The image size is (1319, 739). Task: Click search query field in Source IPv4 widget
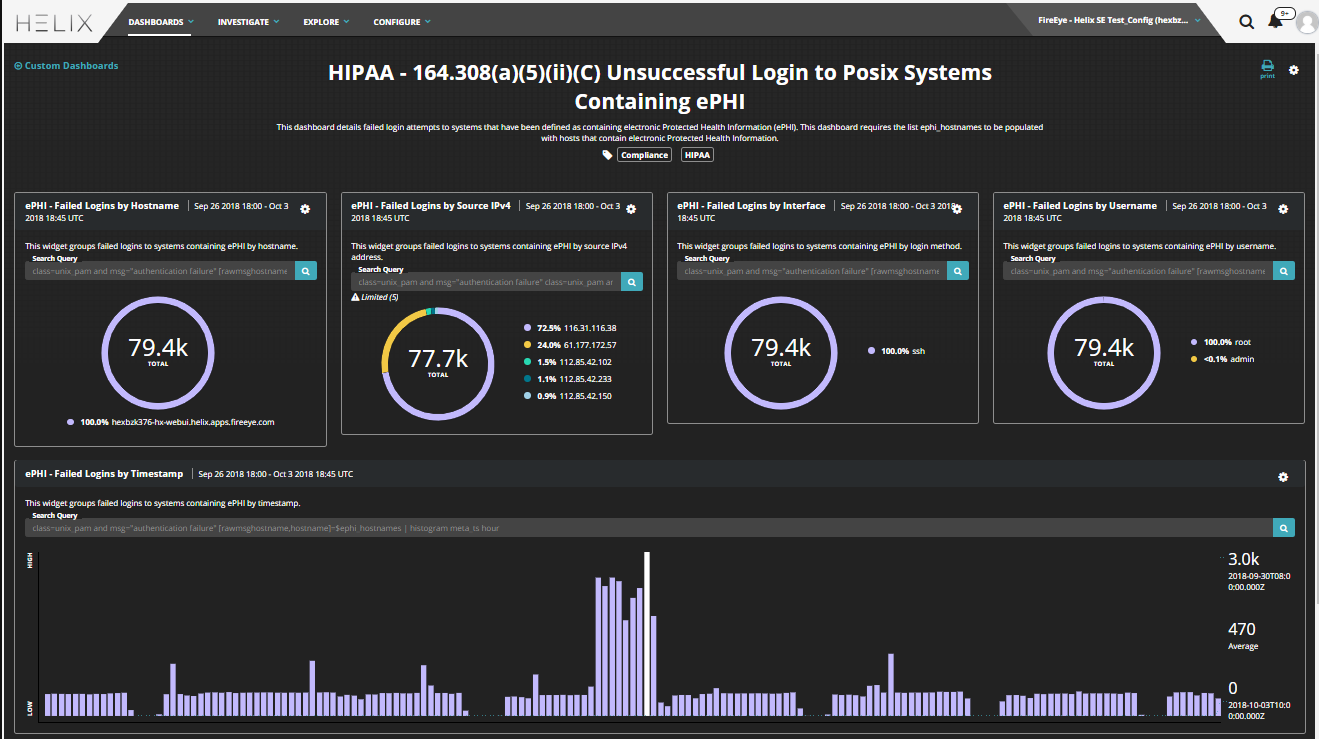click(x=486, y=282)
